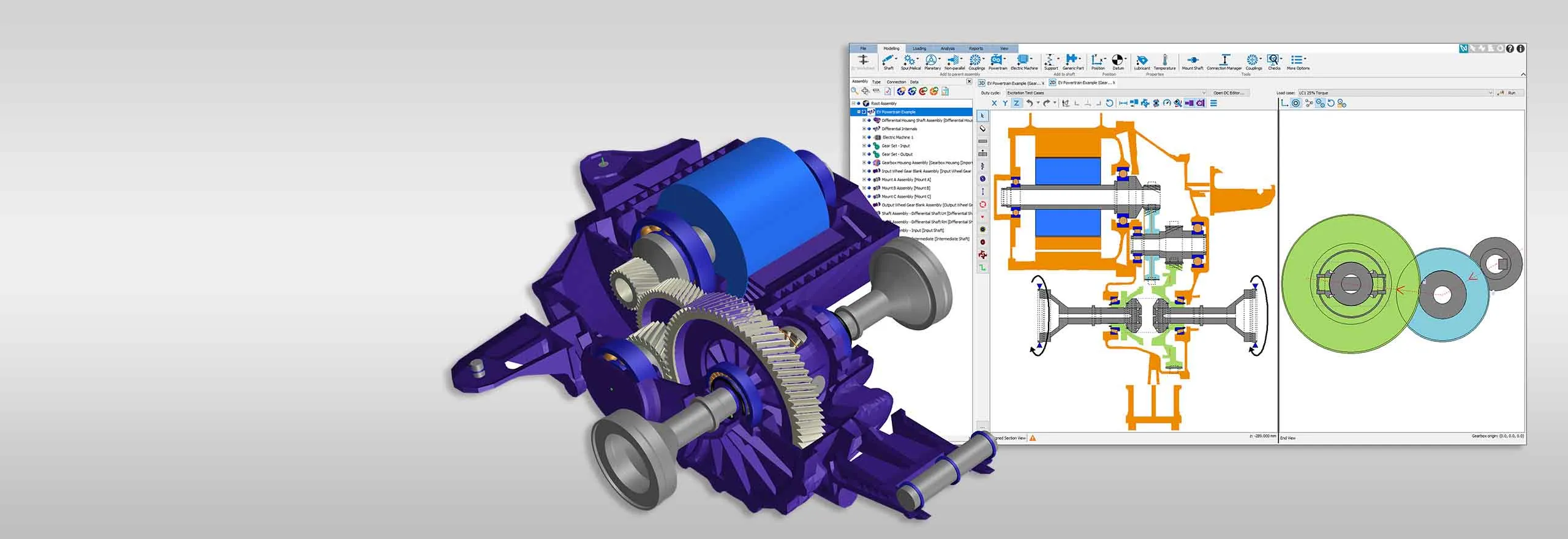Click the Lubricant properties icon

click(x=1142, y=61)
